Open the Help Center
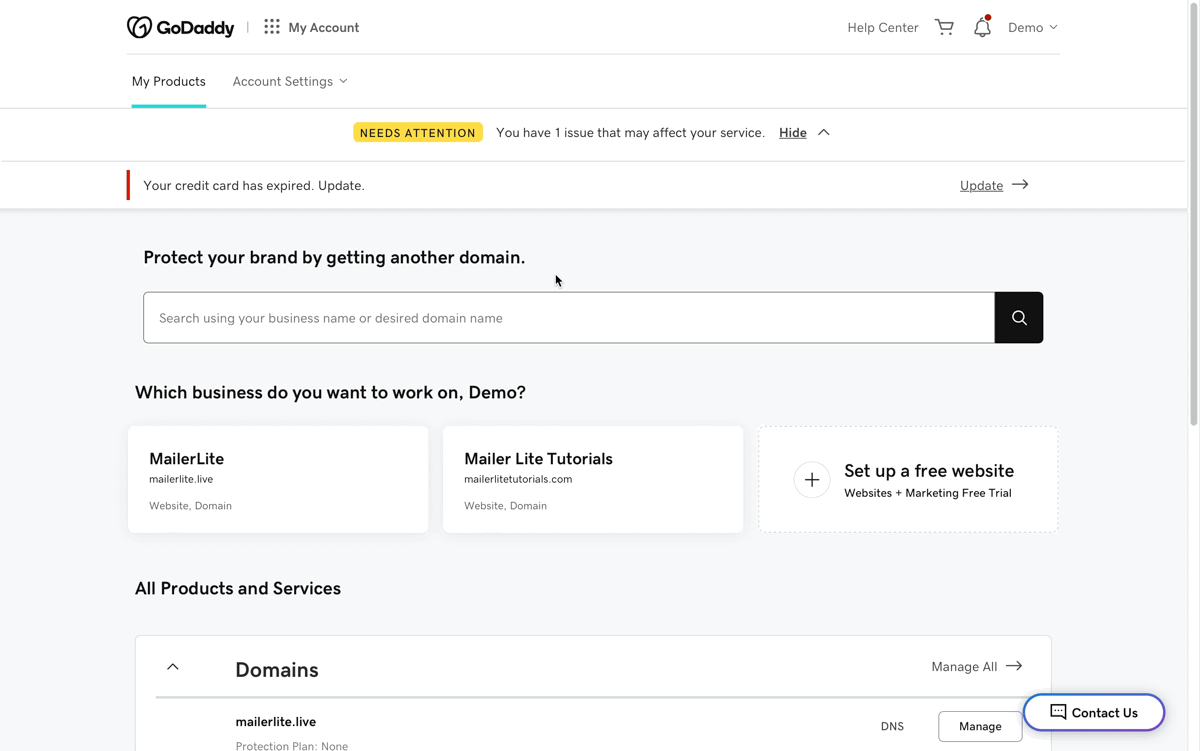This screenshot has width=1200, height=751. [882, 27]
